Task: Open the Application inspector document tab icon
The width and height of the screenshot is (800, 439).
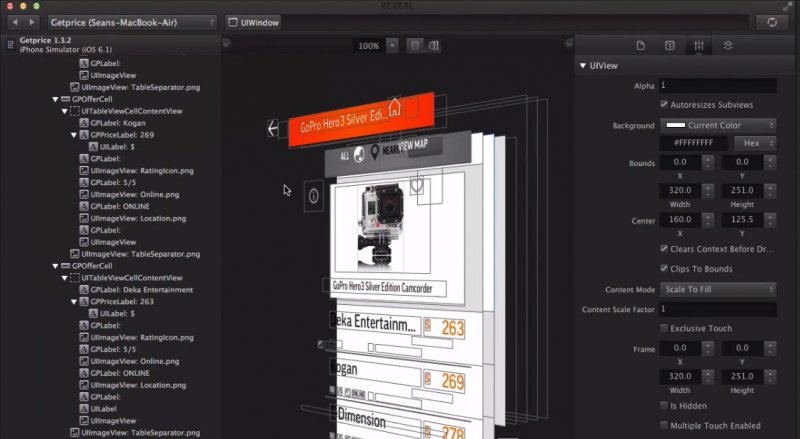Action: click(x=641, y=45)
